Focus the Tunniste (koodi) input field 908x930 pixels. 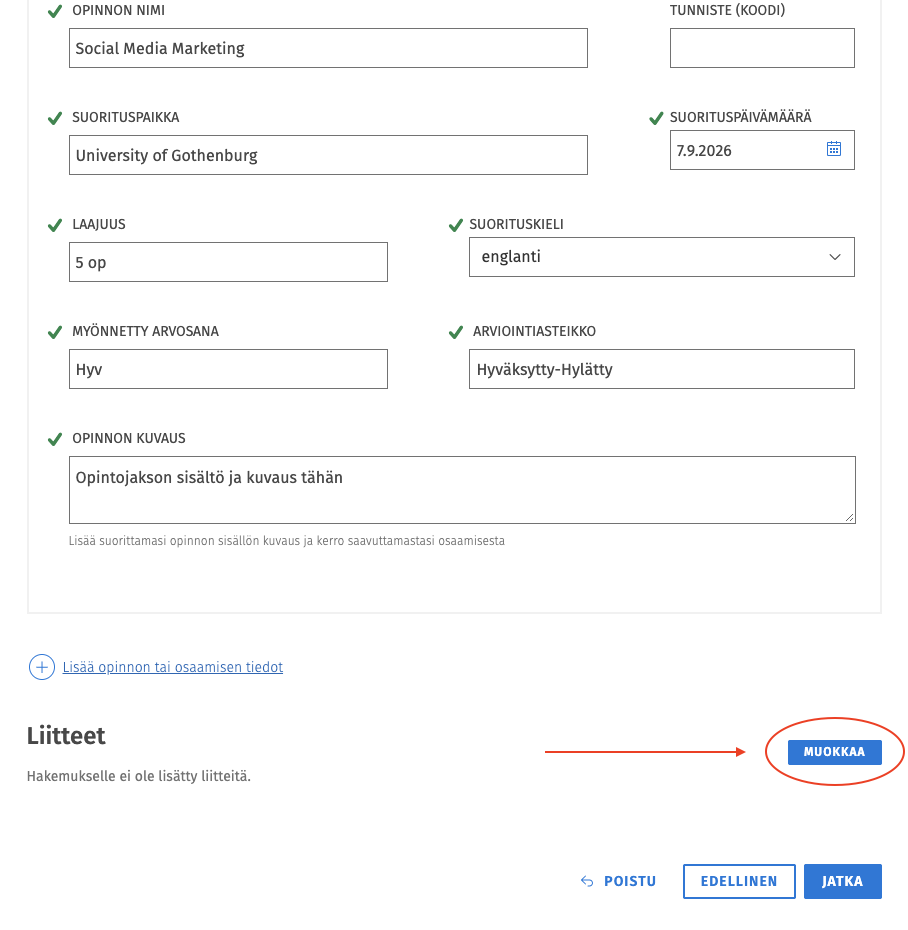coord(762,48)
